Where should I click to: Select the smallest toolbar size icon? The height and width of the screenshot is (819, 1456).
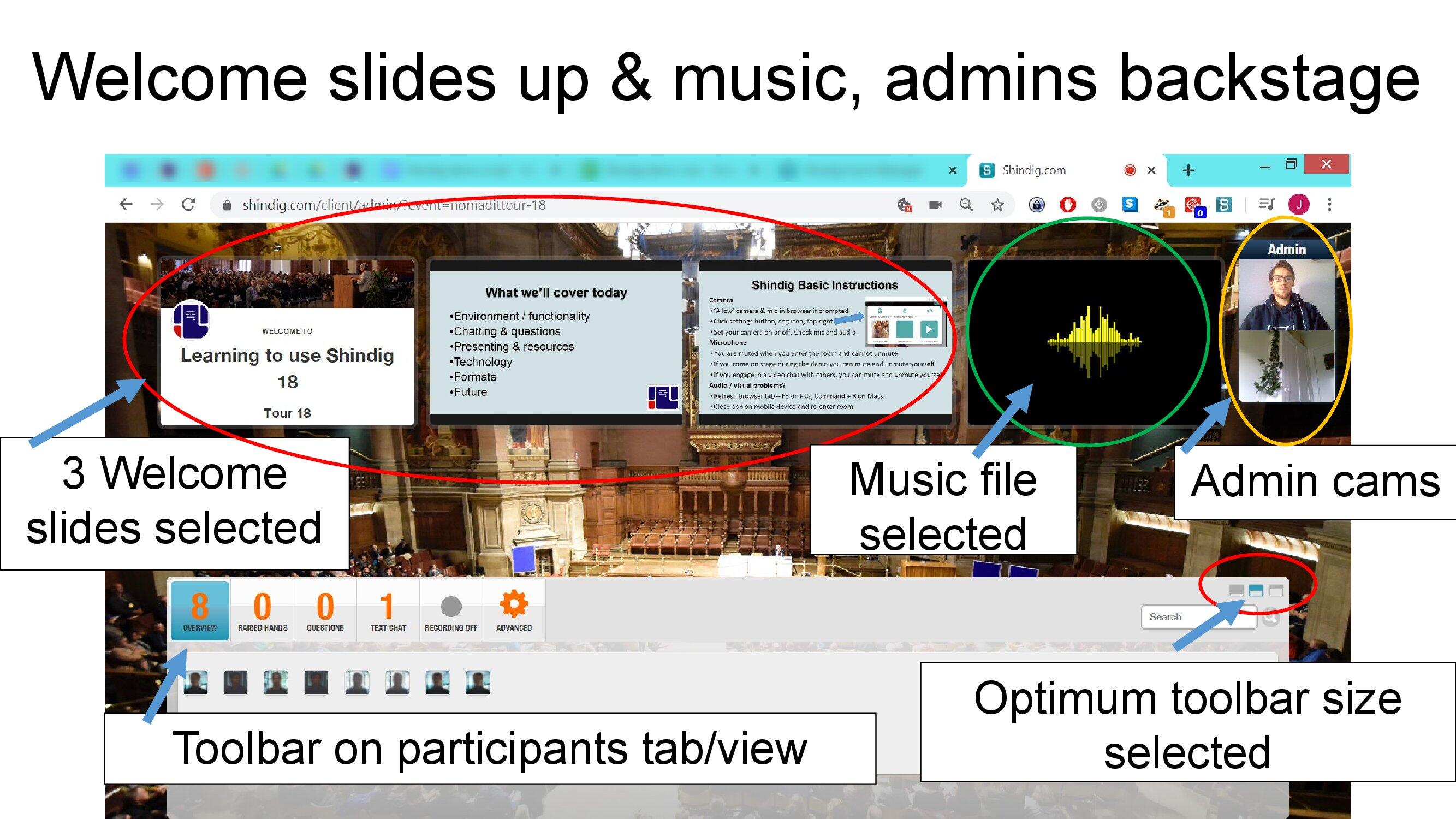1235,591
